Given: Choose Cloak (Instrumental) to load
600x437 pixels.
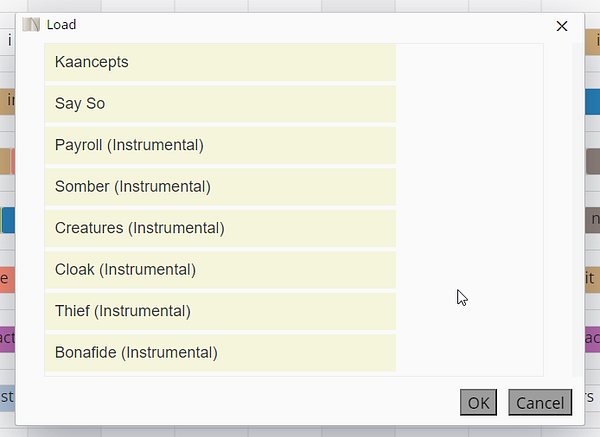Looking at the screenshot, I should click(220, 270).
